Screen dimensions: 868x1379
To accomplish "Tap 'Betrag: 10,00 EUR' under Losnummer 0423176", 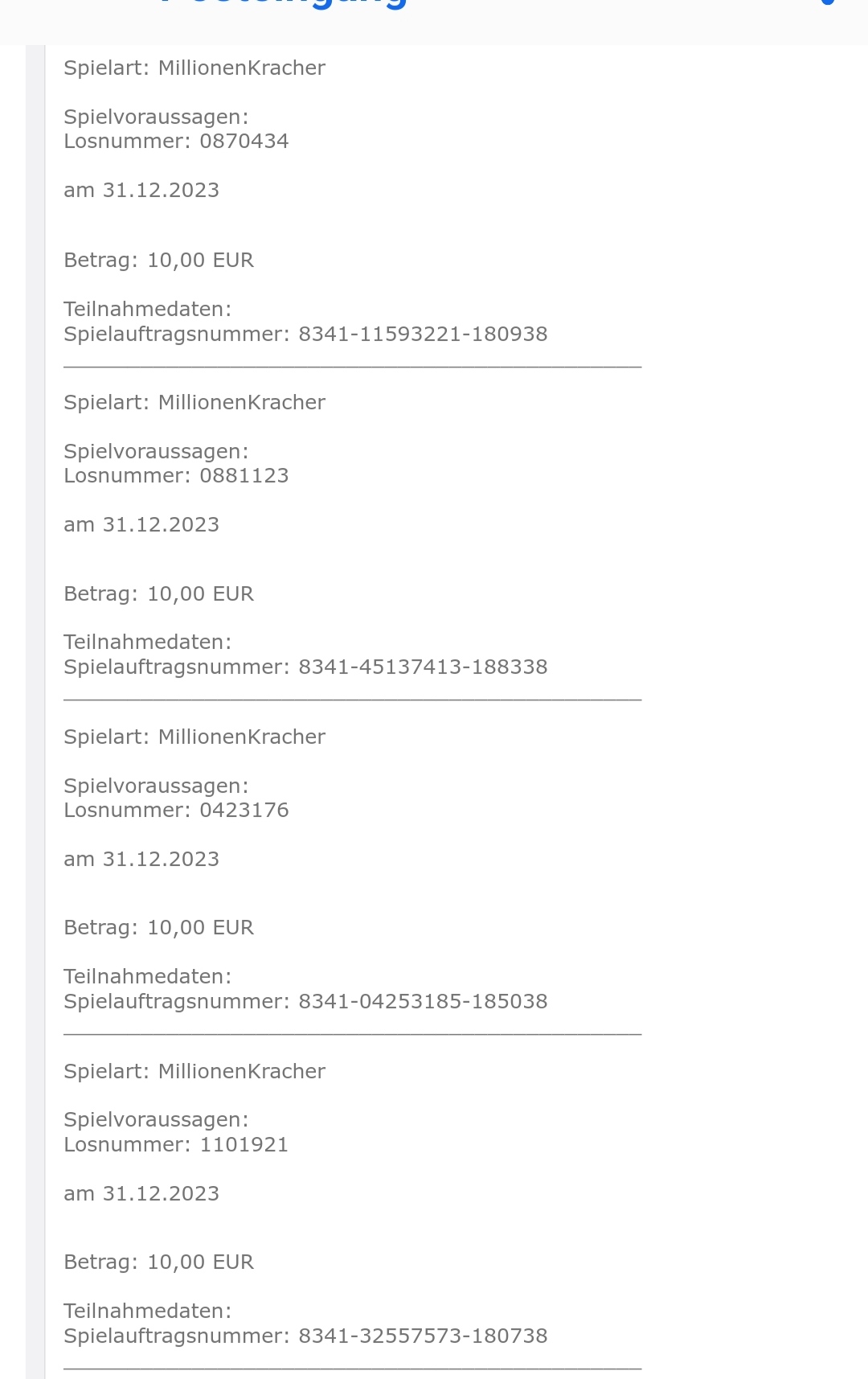I will click(158, 928).
